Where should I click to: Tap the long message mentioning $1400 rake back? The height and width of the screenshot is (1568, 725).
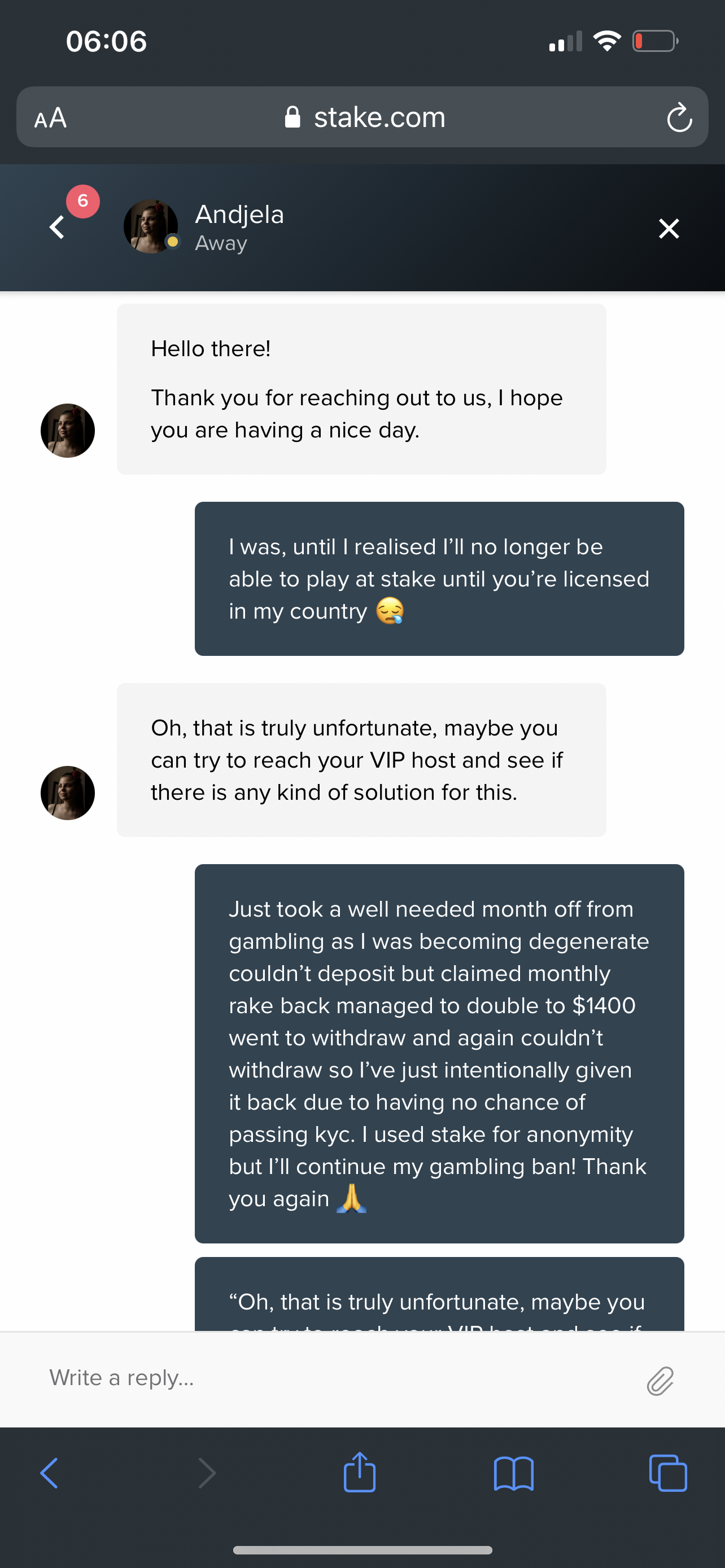439,1053
